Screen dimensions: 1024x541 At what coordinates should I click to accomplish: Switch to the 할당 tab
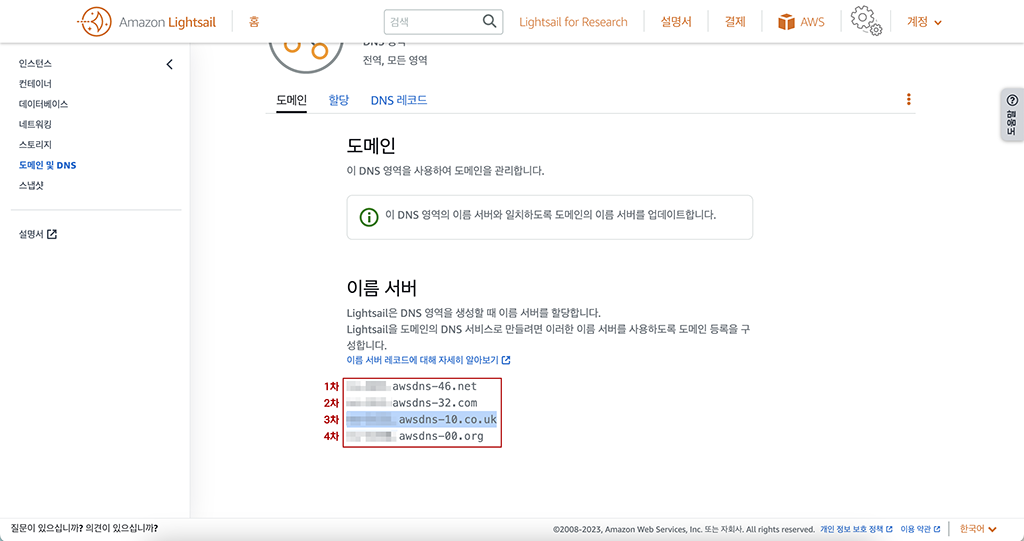(338, 100)
